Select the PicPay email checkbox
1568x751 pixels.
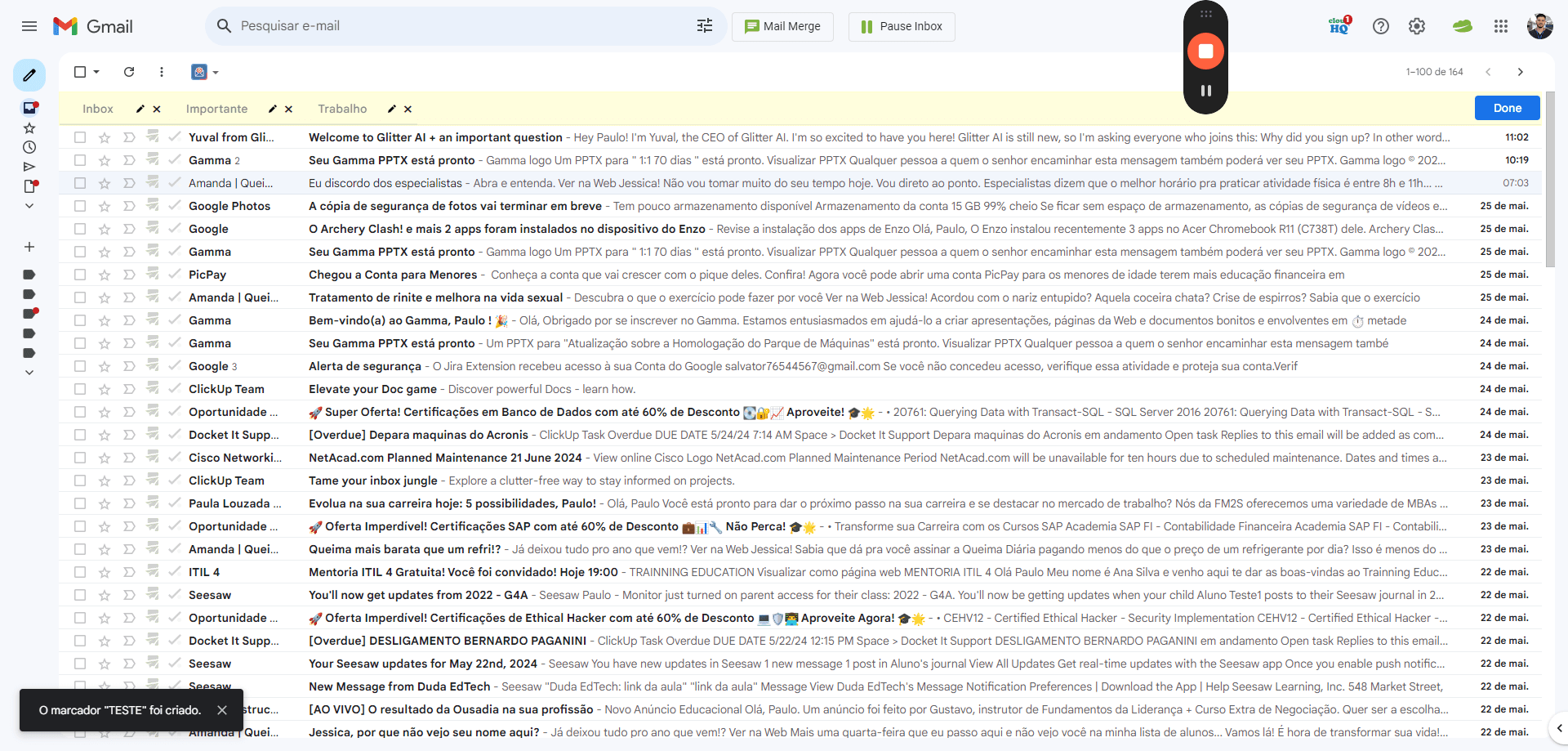pos(80,275)
